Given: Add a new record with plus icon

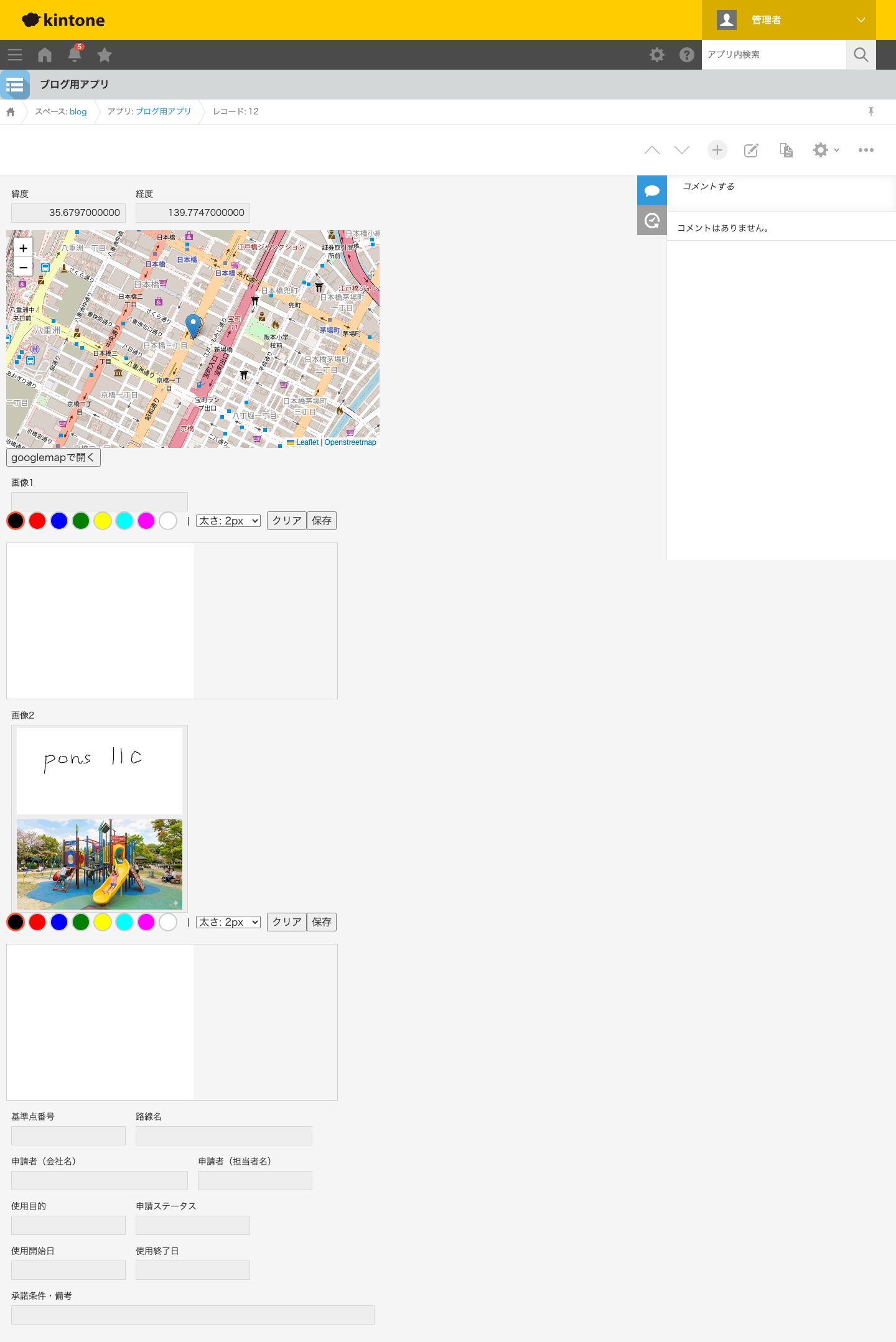Looking at the screenshot, I should [717, 150].
